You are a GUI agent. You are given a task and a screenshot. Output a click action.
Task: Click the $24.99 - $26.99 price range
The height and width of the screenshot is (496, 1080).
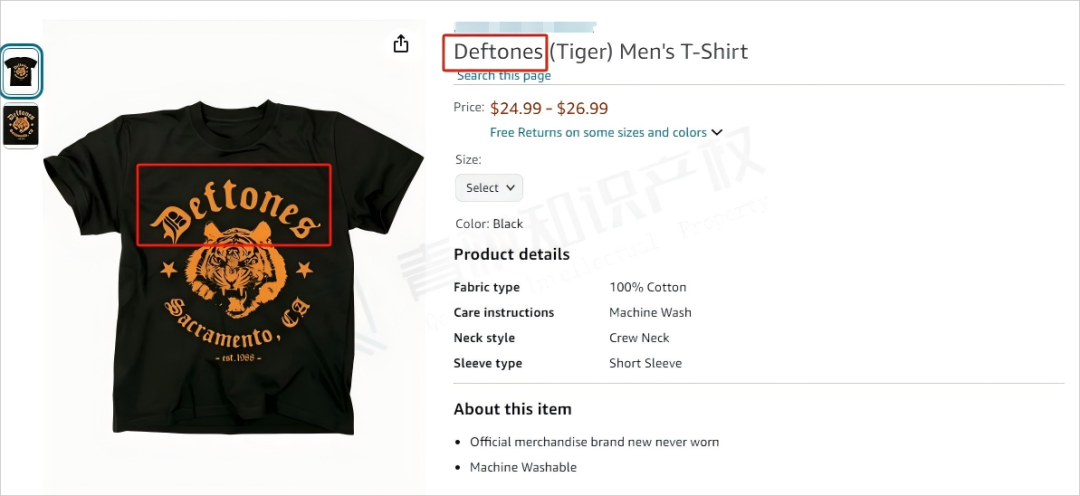click(549, 108)
